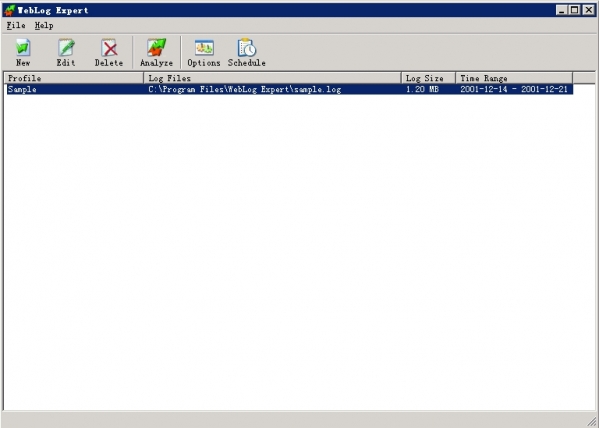Click the window resize grip in status bar

click(x=592, y=421)
